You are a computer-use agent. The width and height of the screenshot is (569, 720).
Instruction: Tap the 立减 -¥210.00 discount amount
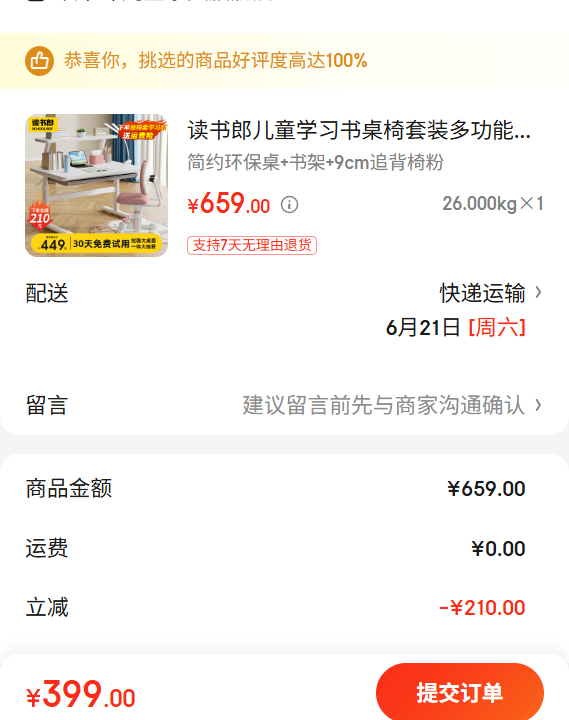(482, 608)
